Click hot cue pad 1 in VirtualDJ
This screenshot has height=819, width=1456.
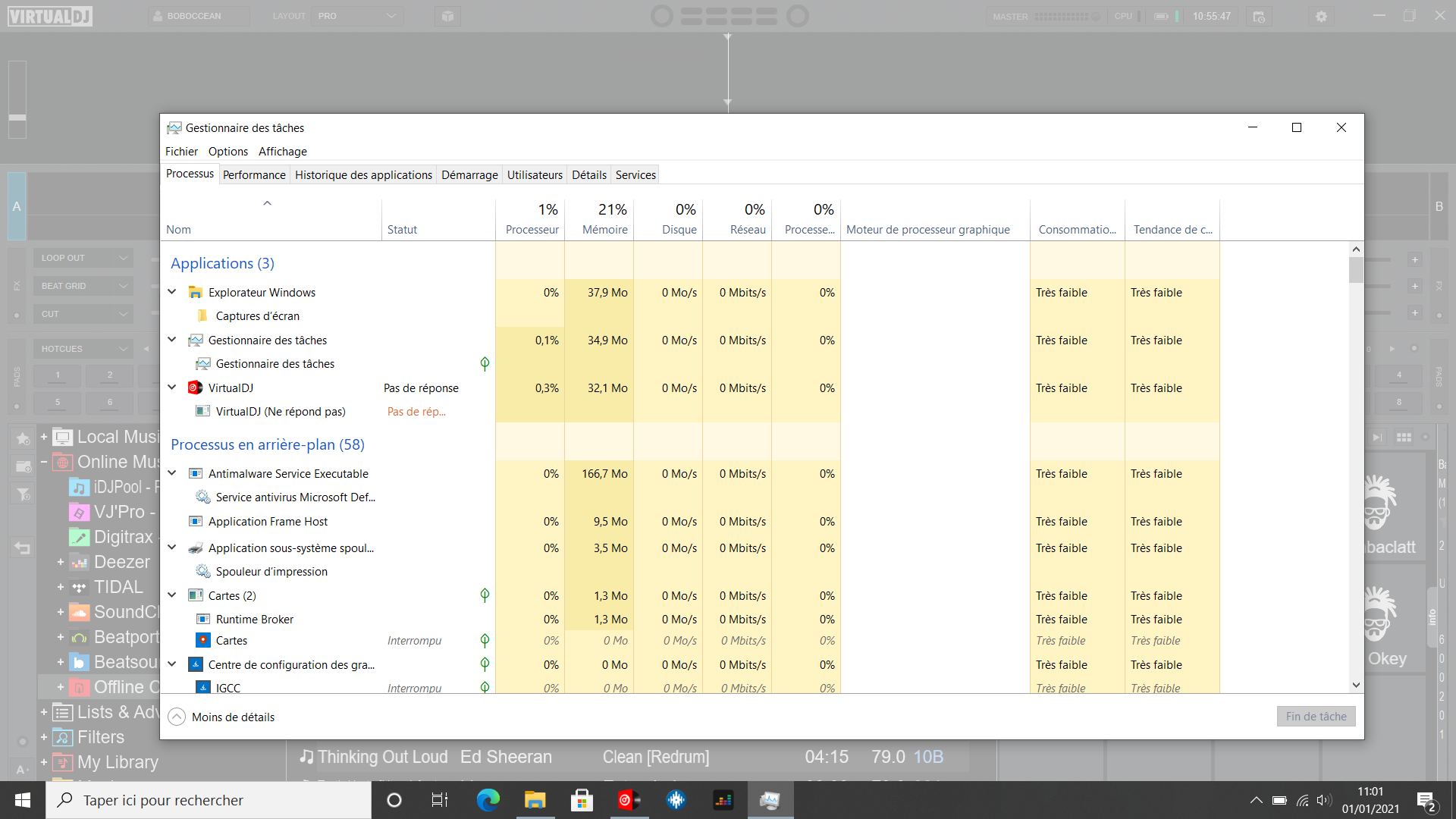coord(58,375)
